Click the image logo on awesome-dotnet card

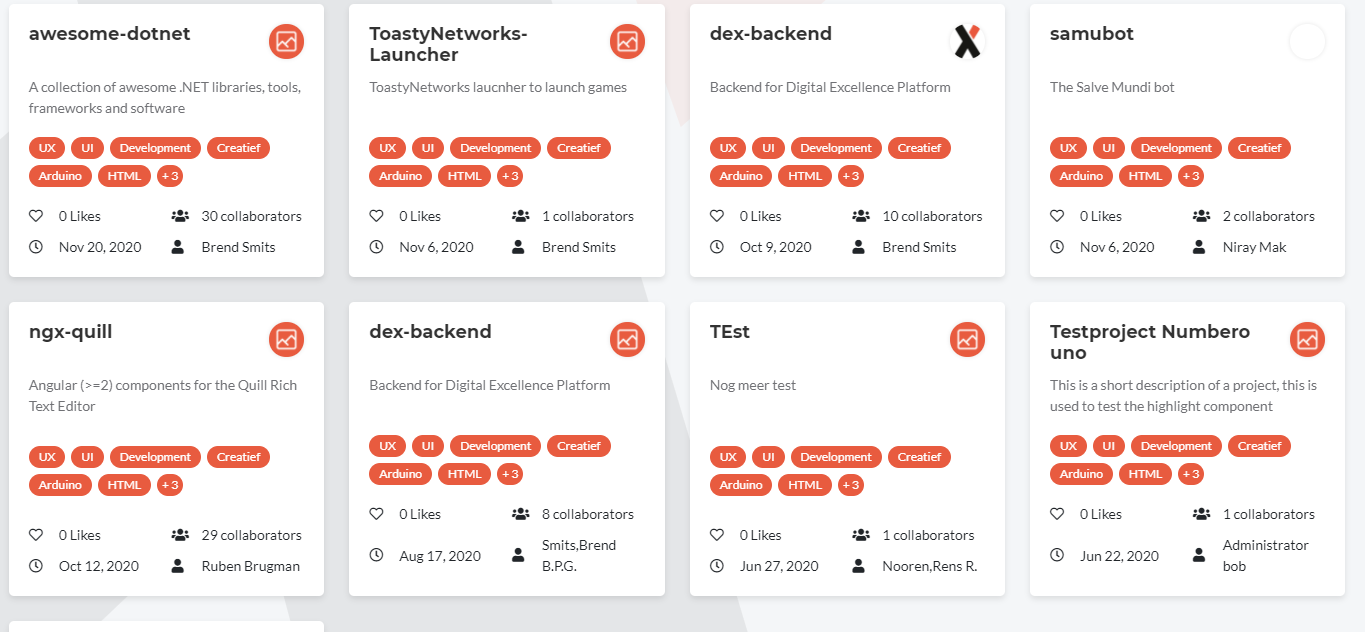pyautogui.click(x=286, y=41)
